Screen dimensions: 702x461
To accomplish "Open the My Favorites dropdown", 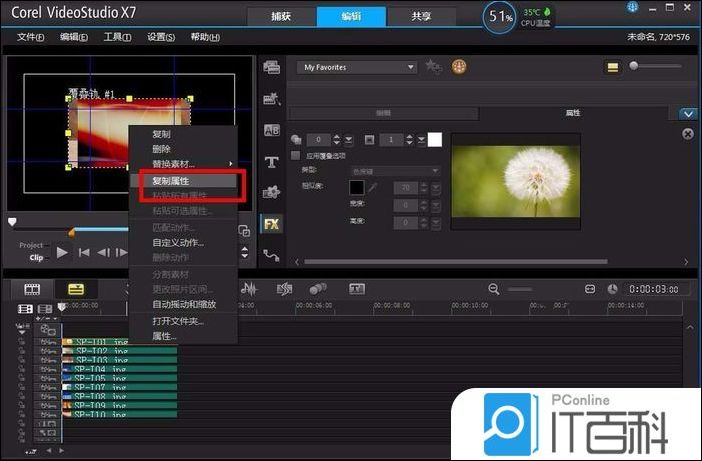I will point(357,68).
